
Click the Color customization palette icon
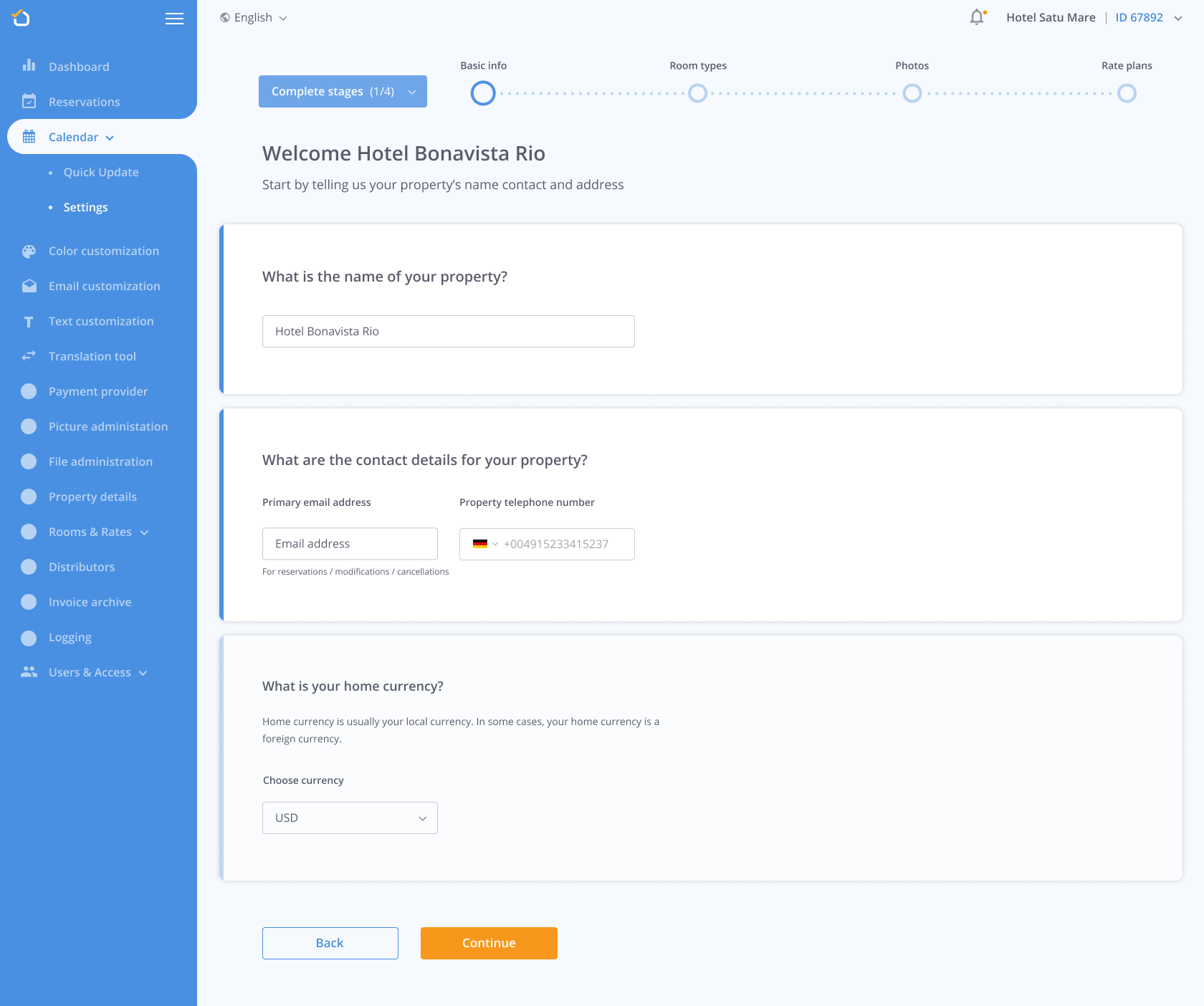(x=29, y=251)
